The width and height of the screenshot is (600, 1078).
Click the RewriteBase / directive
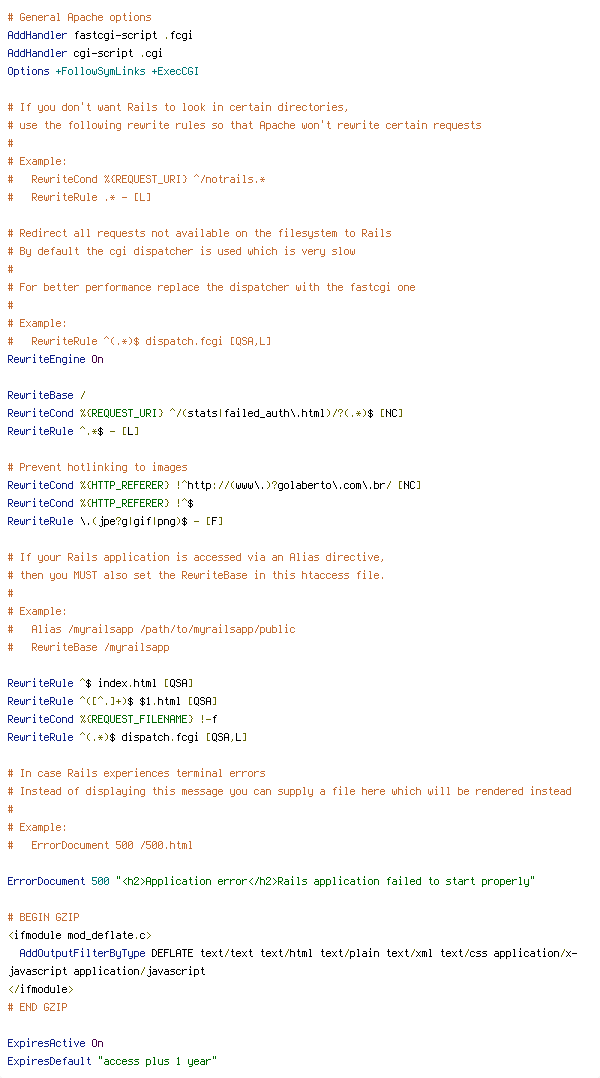click(46, 395)
